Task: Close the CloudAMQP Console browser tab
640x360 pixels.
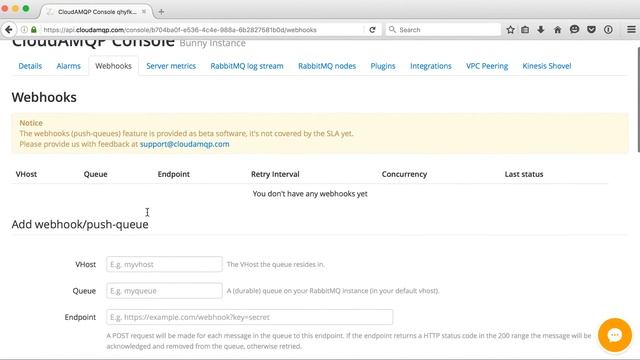Action: 144,12
